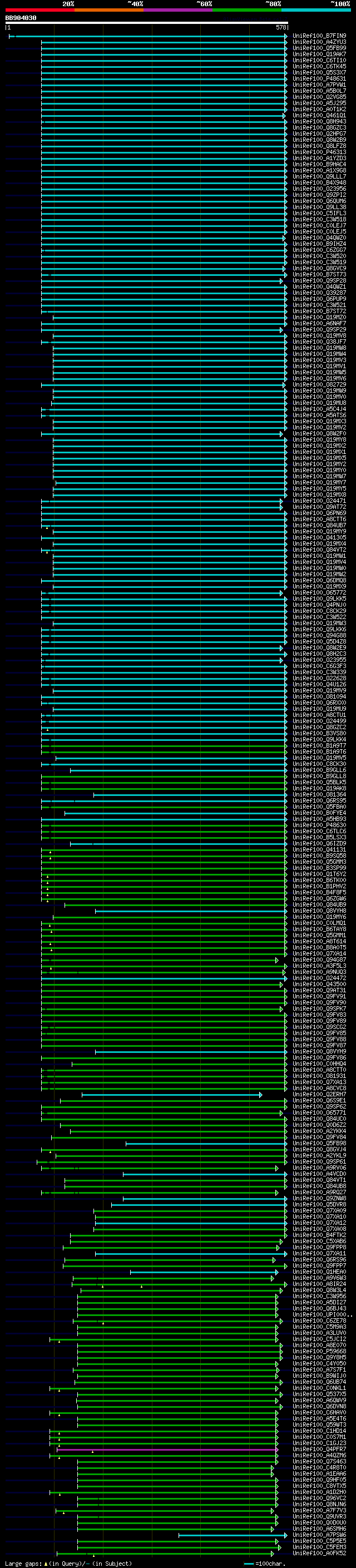The height and width of the screenshot is (1568, 356).
Task: Select hit UniRef100_A4VCD0
Action: tap(319, 1174)
